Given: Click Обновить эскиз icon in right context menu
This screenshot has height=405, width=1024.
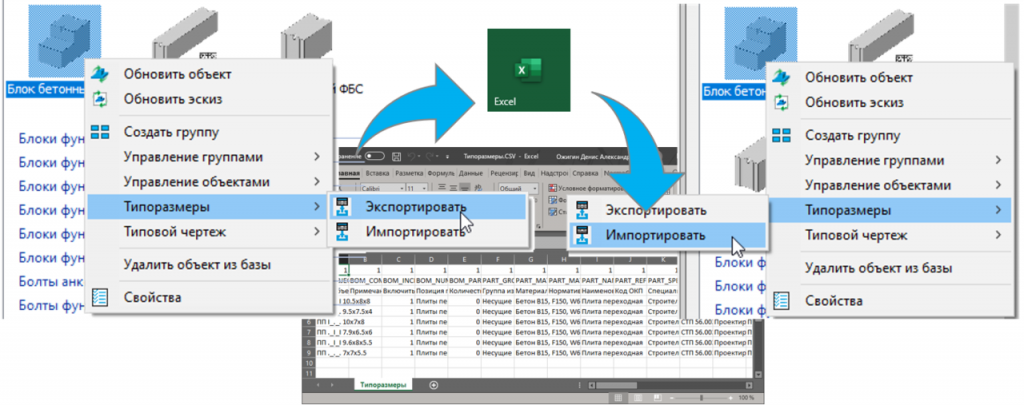Looking at the screenshot, I should [x=781, y=103].
